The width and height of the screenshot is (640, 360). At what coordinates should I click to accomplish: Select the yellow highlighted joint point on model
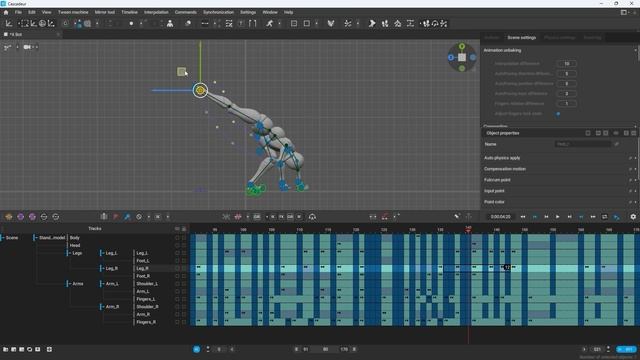pyautogui.click(x=200, y=90)
